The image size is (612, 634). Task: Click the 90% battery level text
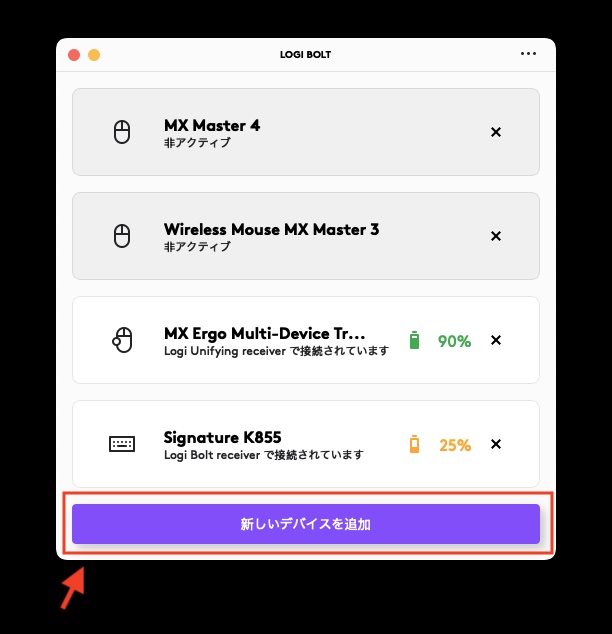coord(454,341)
